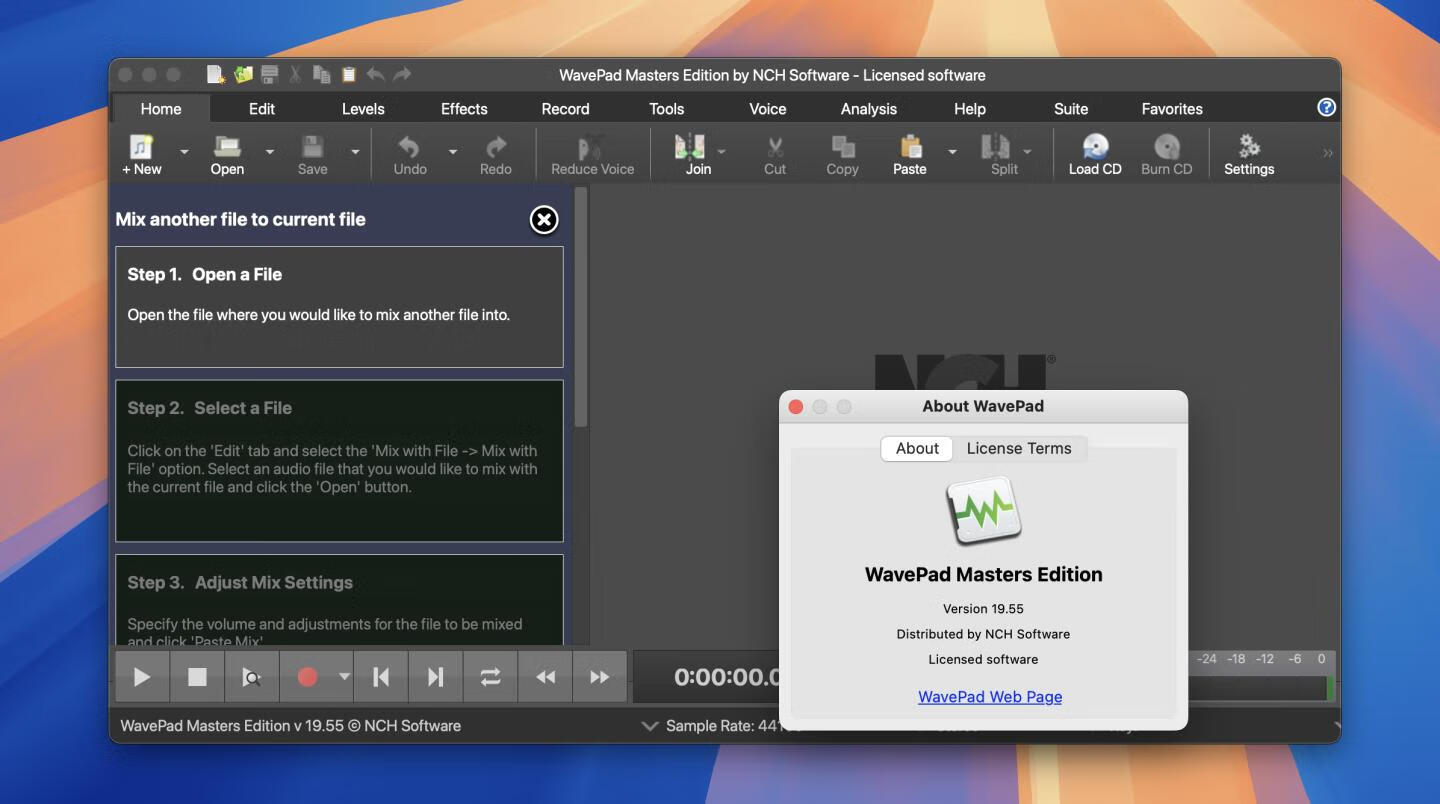This screenshot has height=804, width=1440.
Task: Click the blue help question mark icon
Action: pyautogui.click(x=1326, y=107)
